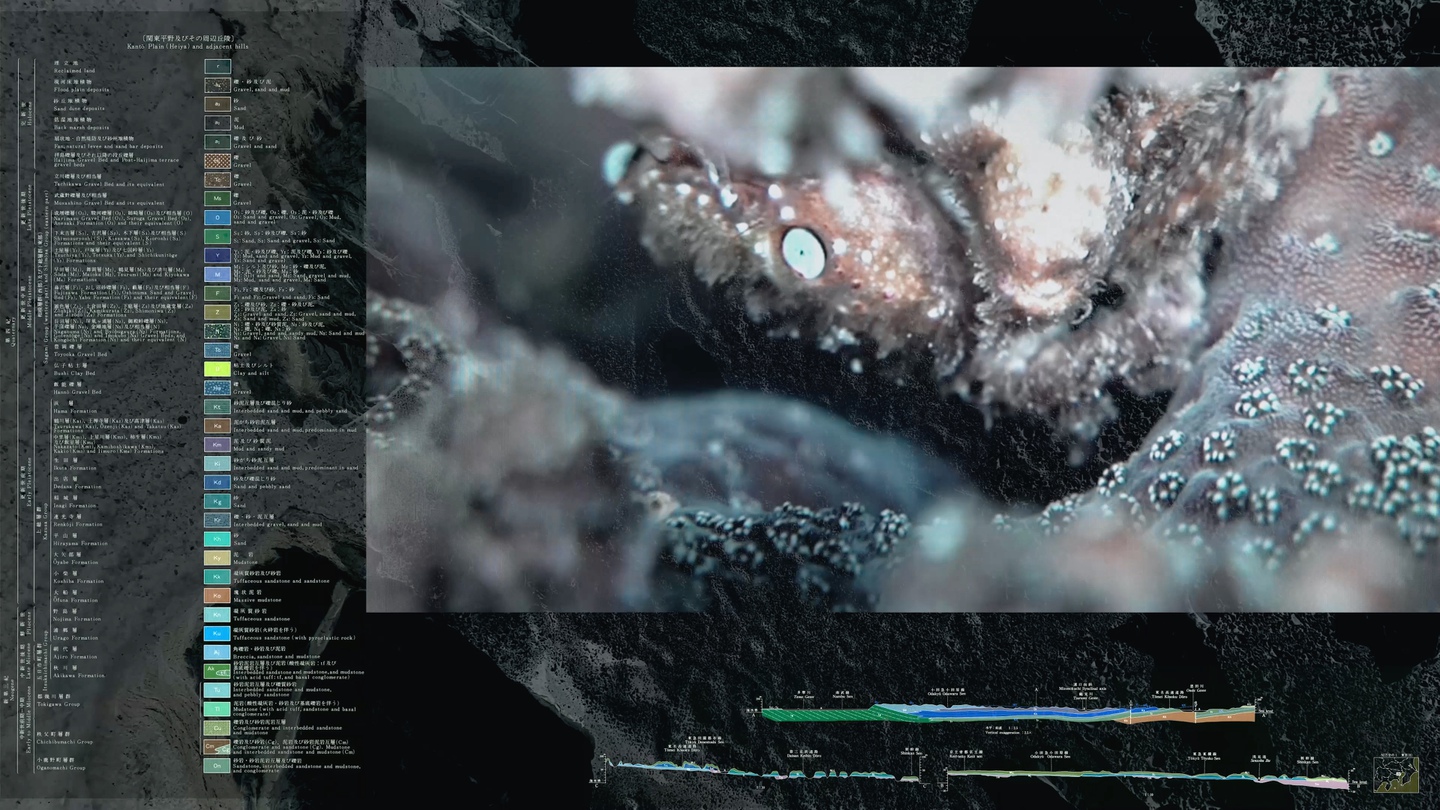Screen dimensions: 1440x810
Task: Pick the bright blue 'Ku' legend swatch
Action: pos(218,633)
